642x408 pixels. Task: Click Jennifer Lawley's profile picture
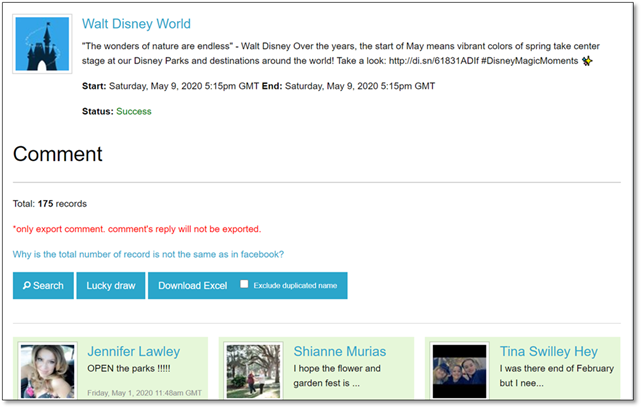click(47, 370)
